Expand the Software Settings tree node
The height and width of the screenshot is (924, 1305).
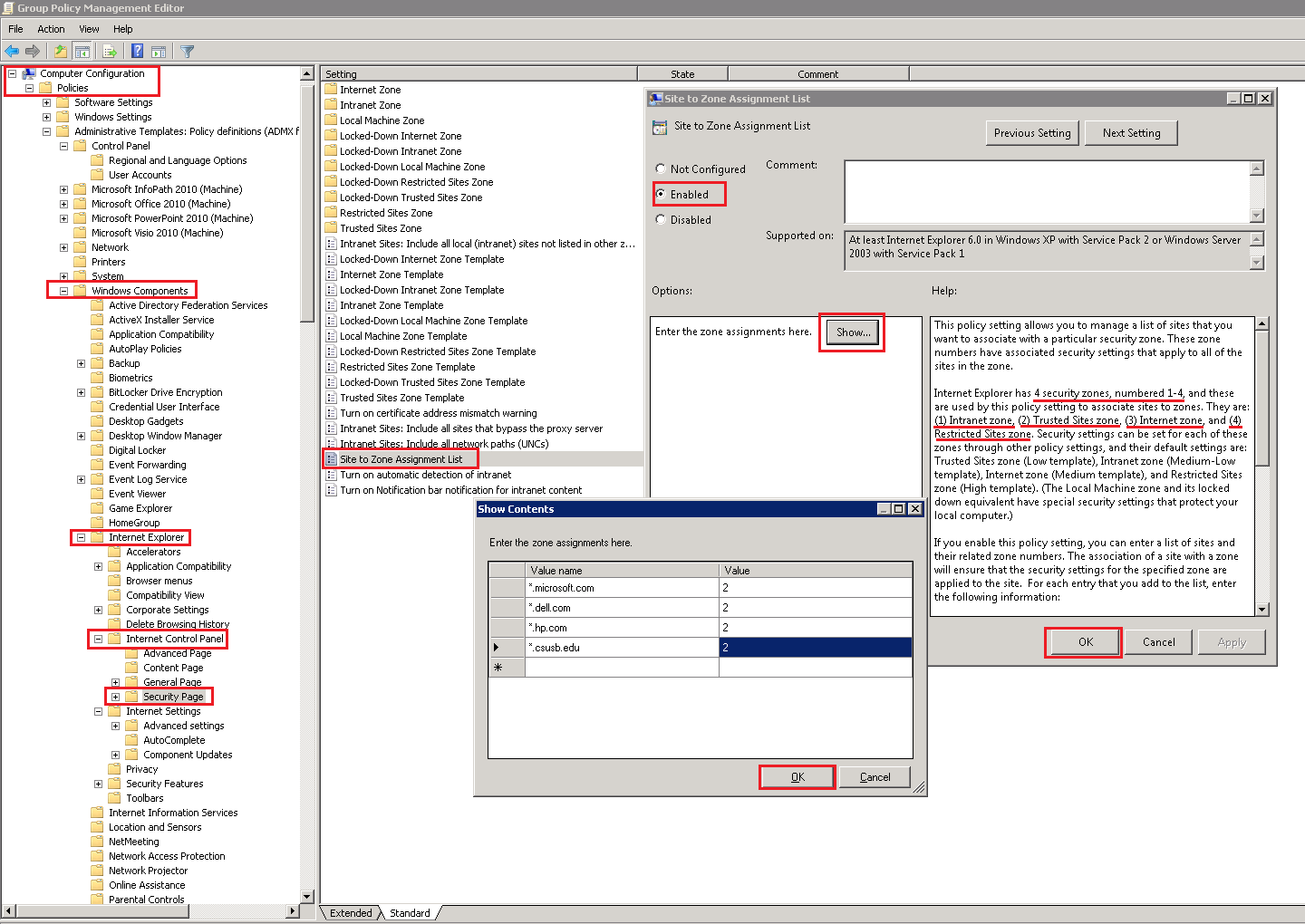click(46, 102)
